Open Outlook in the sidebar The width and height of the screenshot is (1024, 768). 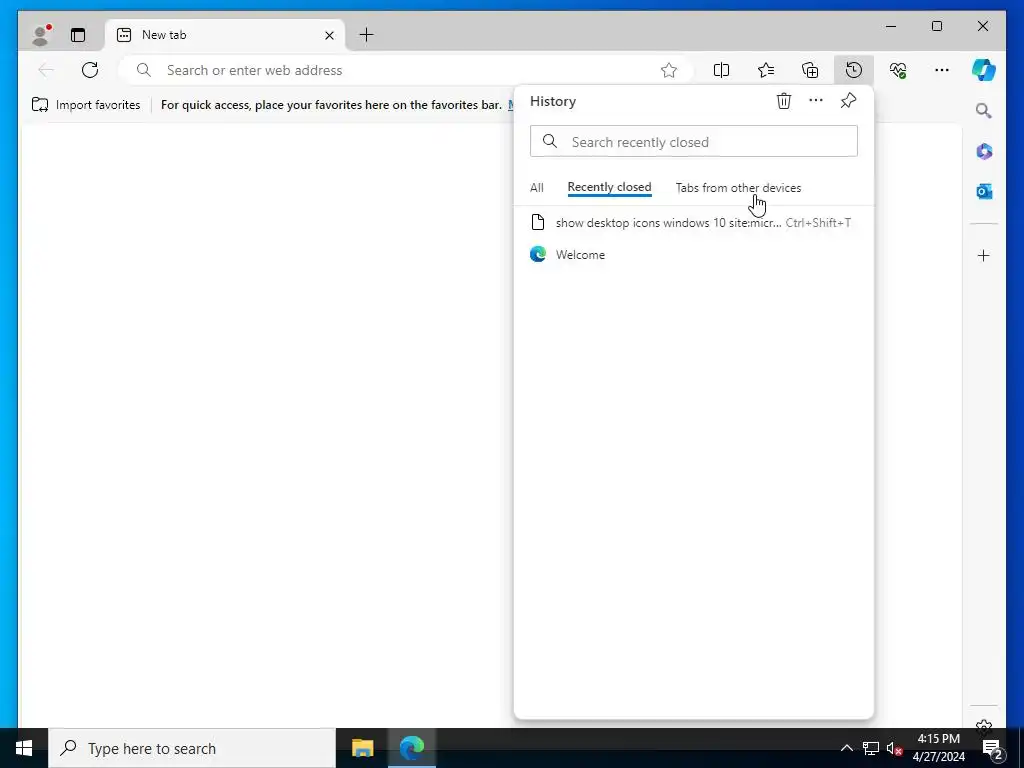click(984, 191)
